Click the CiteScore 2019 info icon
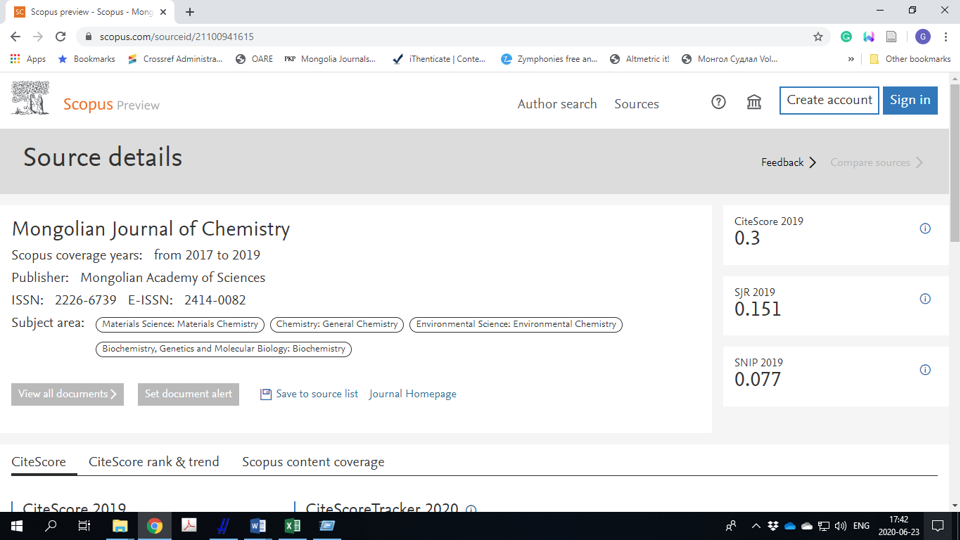 [x=925, y=229]
